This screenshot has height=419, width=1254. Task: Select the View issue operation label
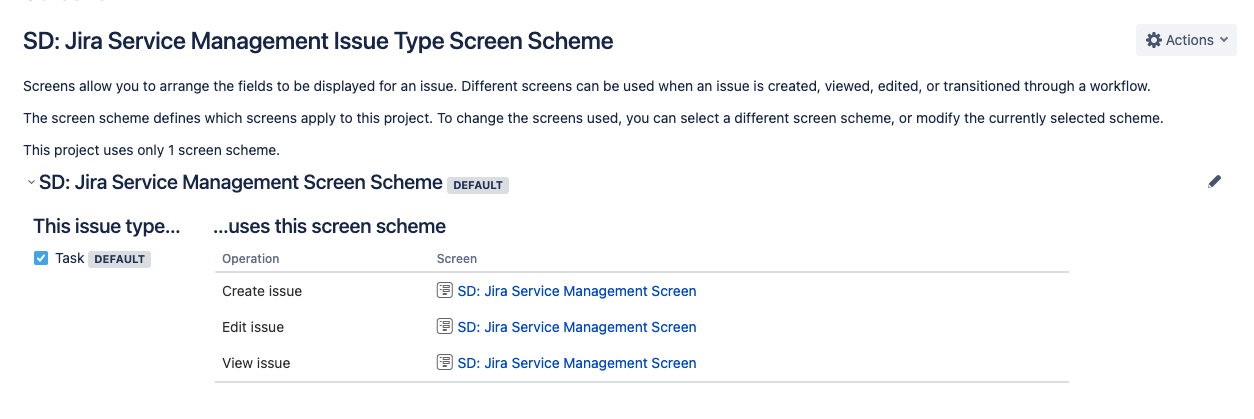256,363
